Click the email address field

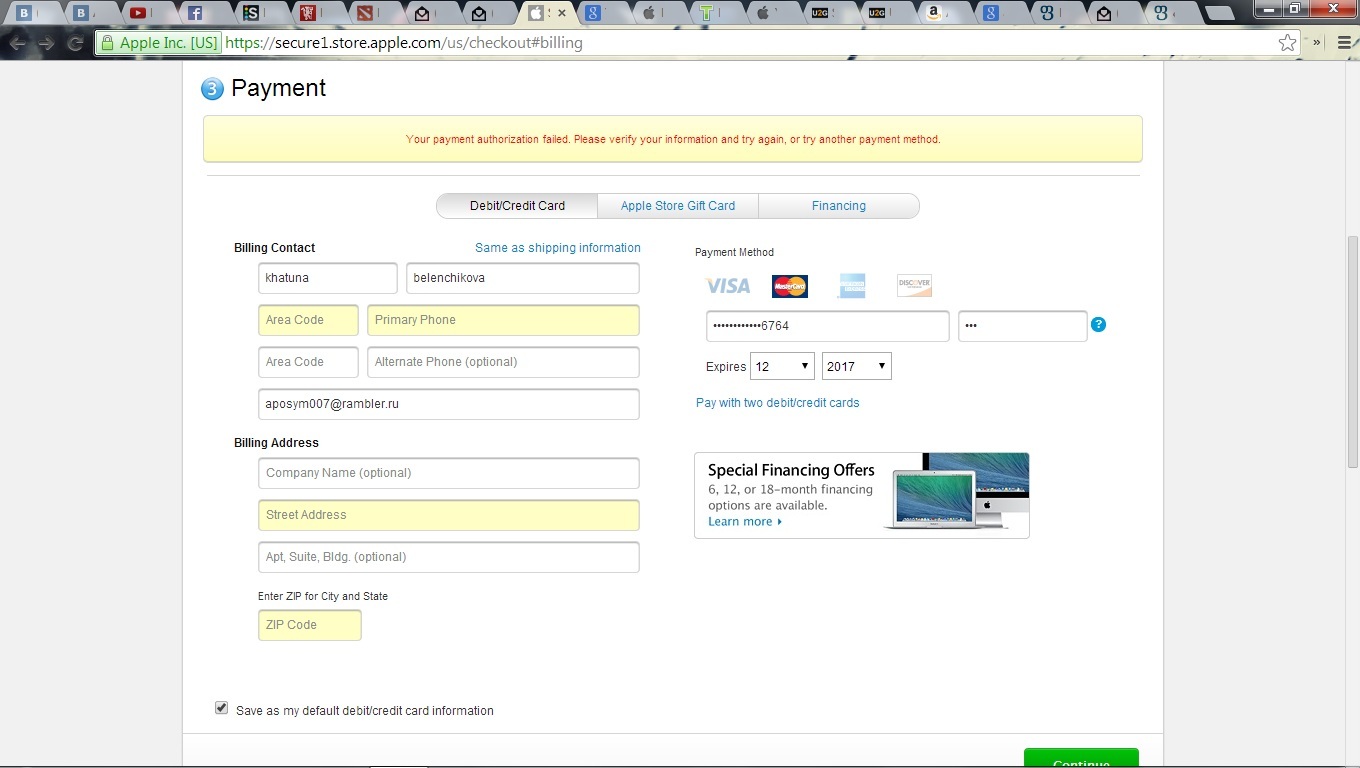click(449, 404)
